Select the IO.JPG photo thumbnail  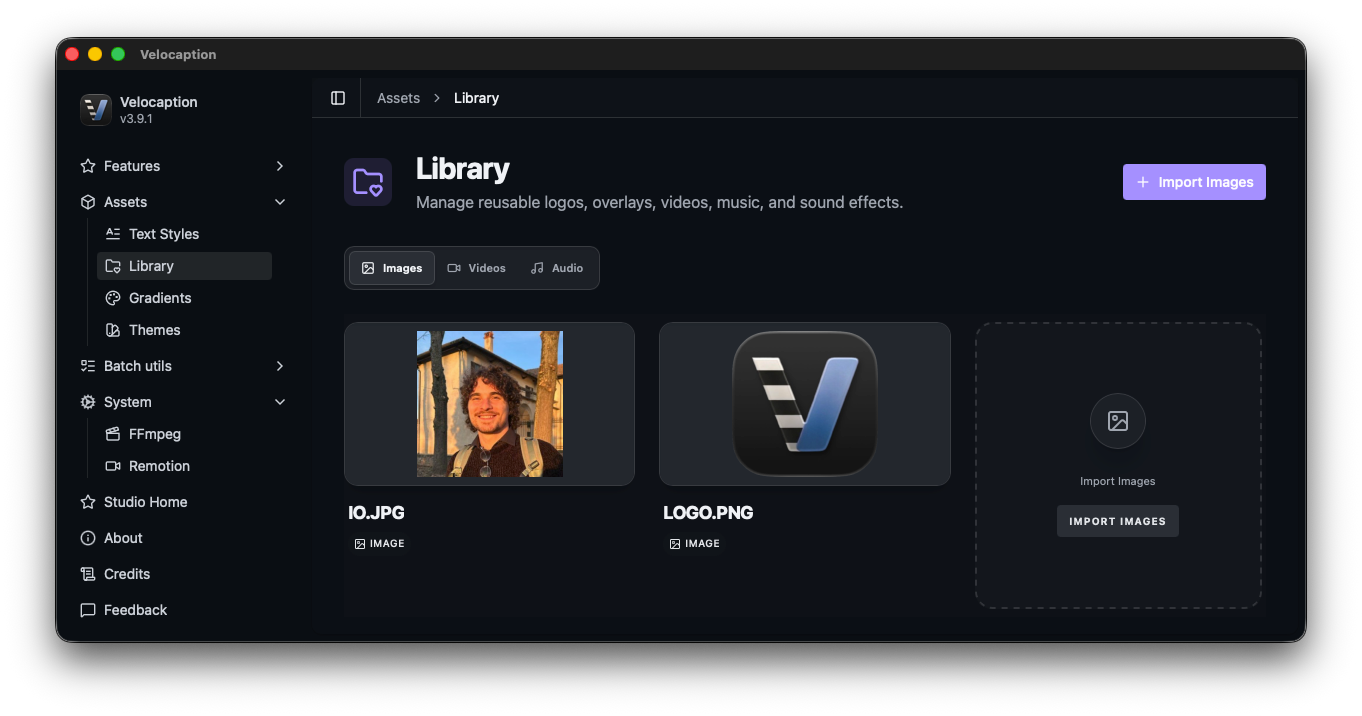(x=490, y=404)
